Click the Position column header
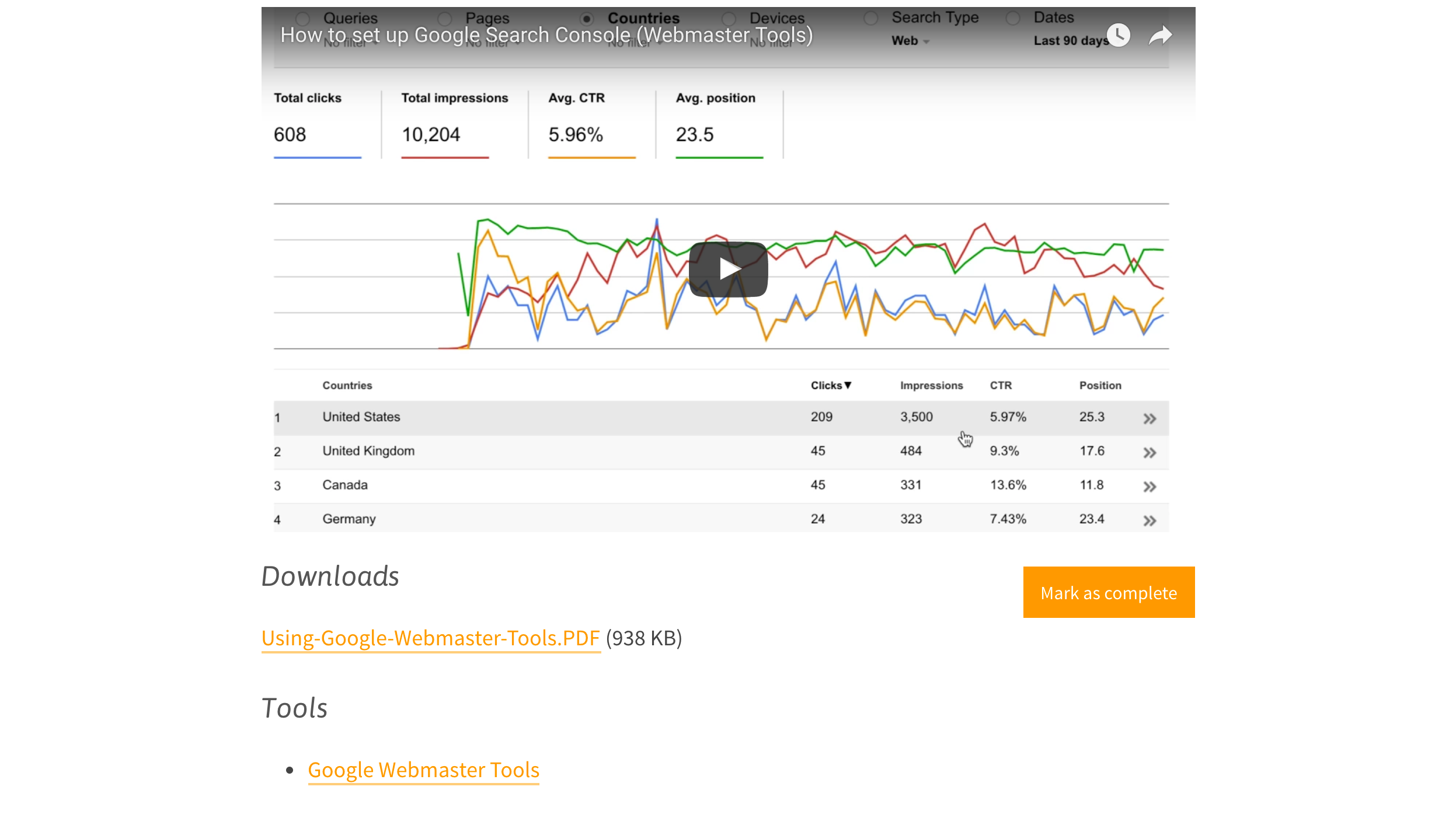The height and width of the screenshot is (818, 1456). pyautogui.click(x=1099, y=385)
